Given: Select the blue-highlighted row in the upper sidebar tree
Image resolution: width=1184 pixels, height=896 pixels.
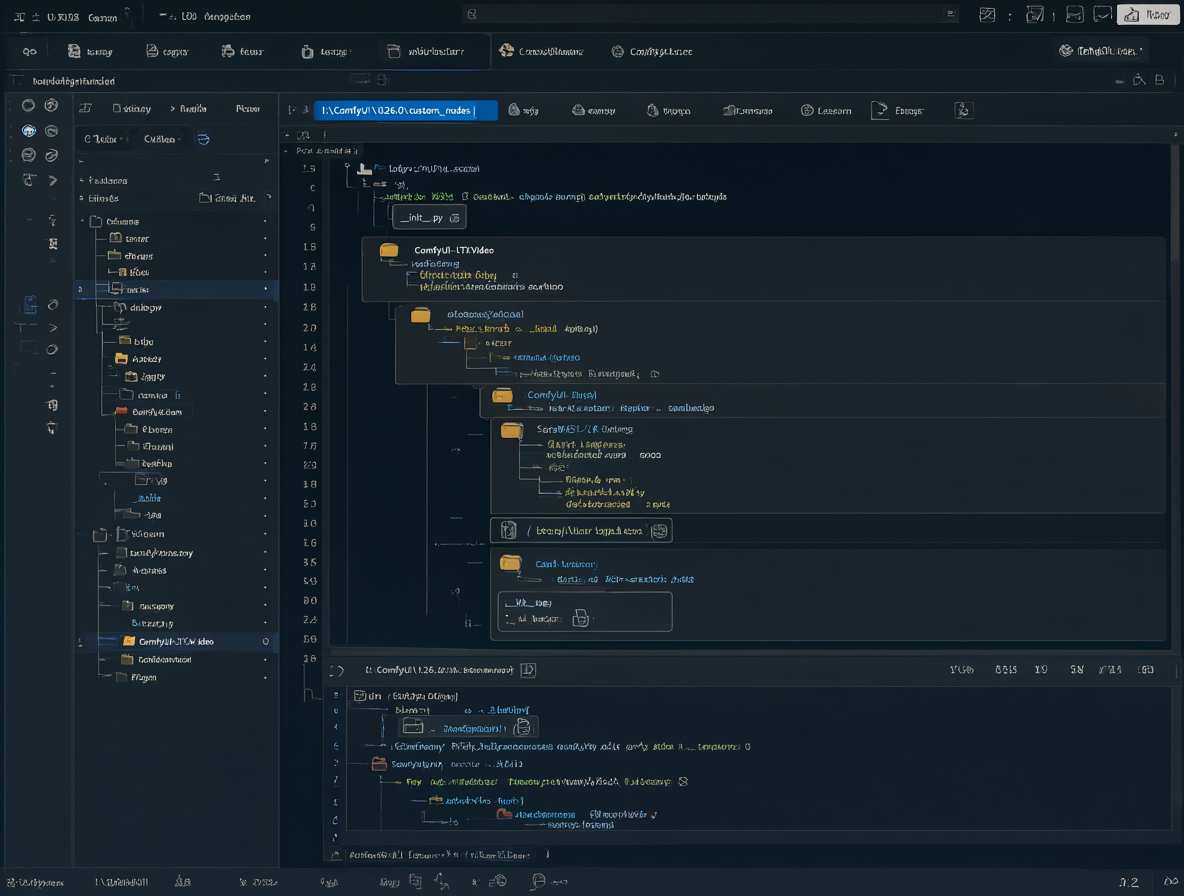Looking at the screenshot, I should point(177,289).
